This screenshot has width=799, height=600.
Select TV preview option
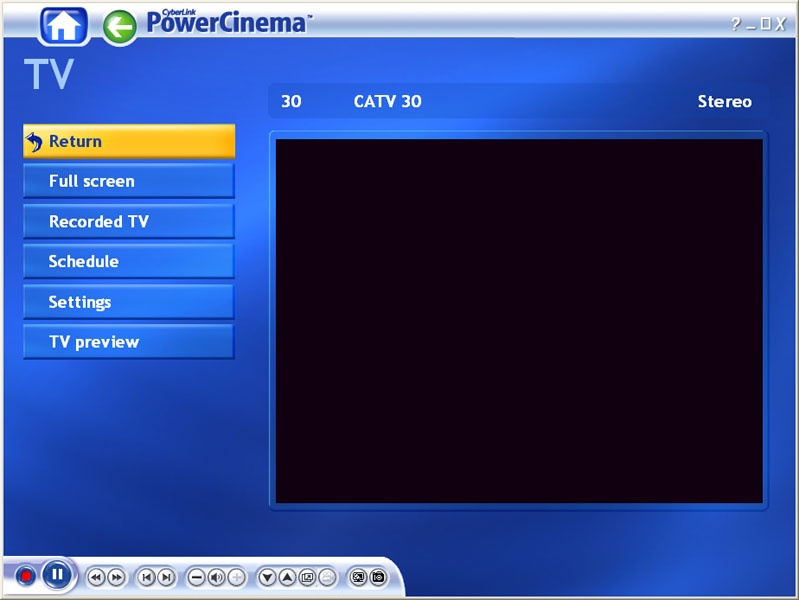(x=129, y=342)
